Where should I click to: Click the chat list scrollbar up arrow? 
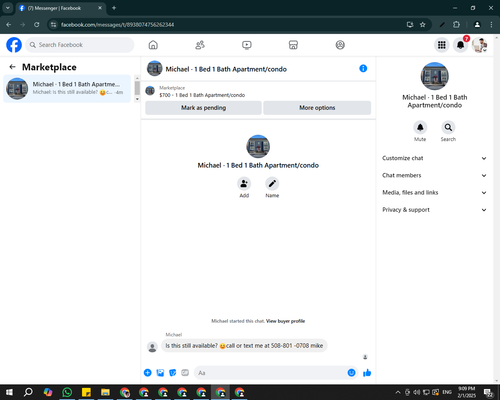click(137, 78)
